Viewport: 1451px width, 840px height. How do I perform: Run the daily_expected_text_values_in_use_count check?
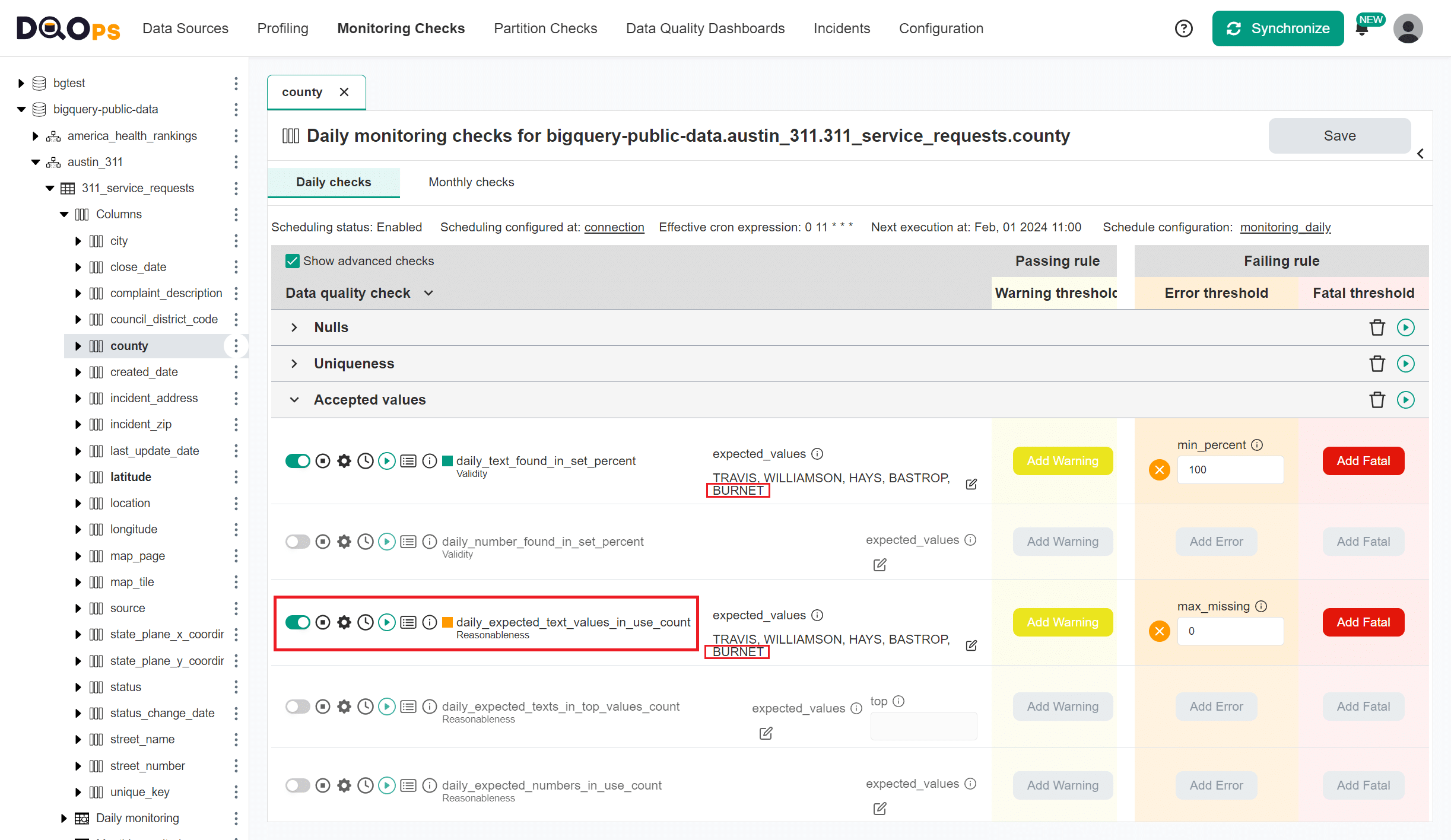tap(386, 622)
